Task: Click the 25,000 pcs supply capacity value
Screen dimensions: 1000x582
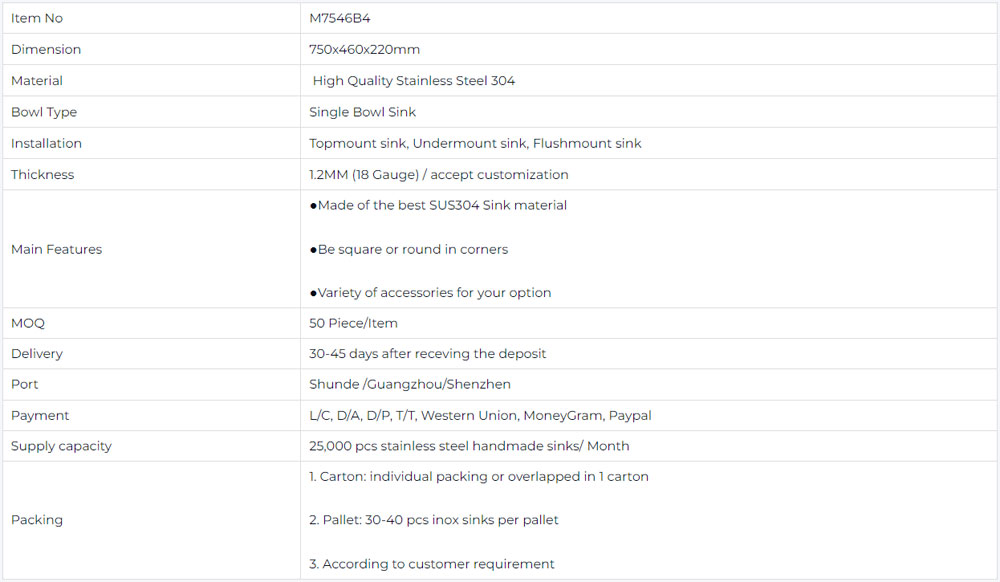Action: click(x=469, y=446)
